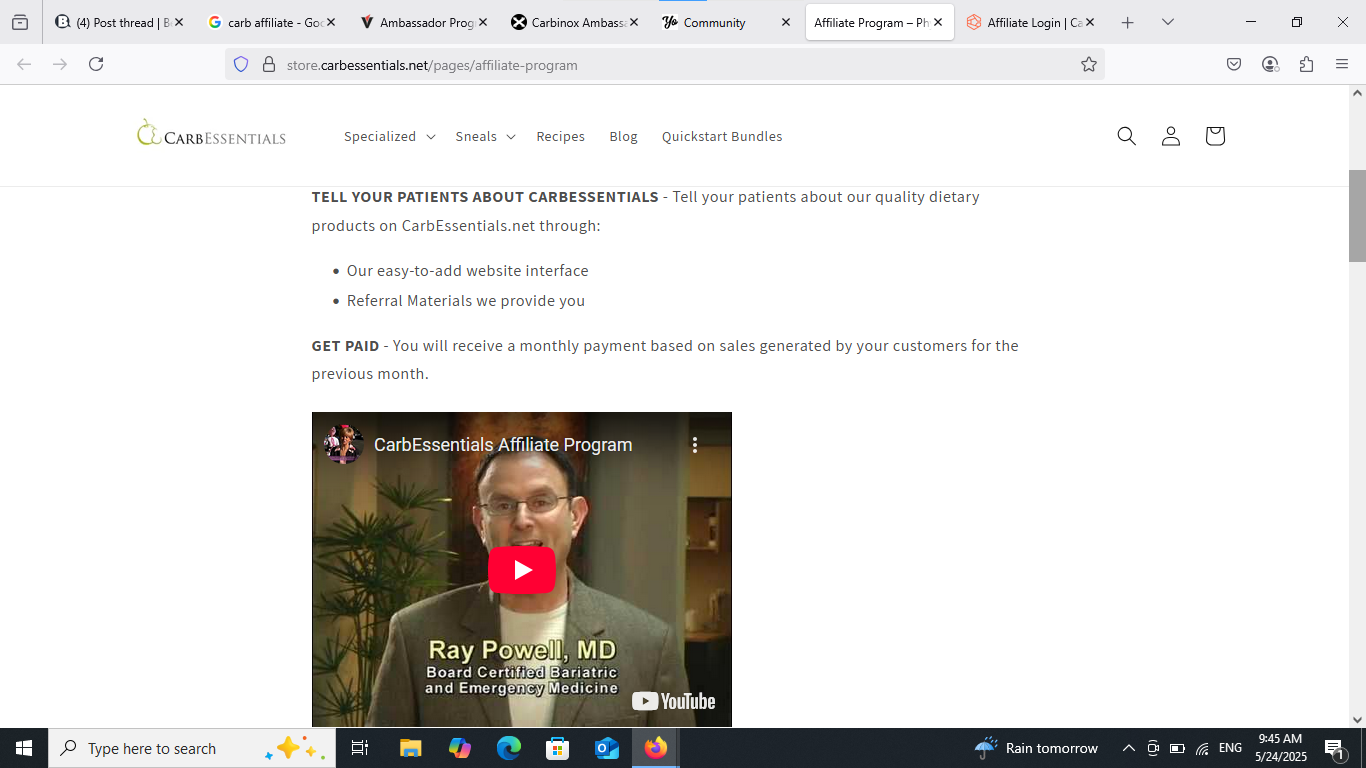The width and height of the screenshot is (1366, 768).
Task: Open Task View on the taskbar
Action: (360, 748)
